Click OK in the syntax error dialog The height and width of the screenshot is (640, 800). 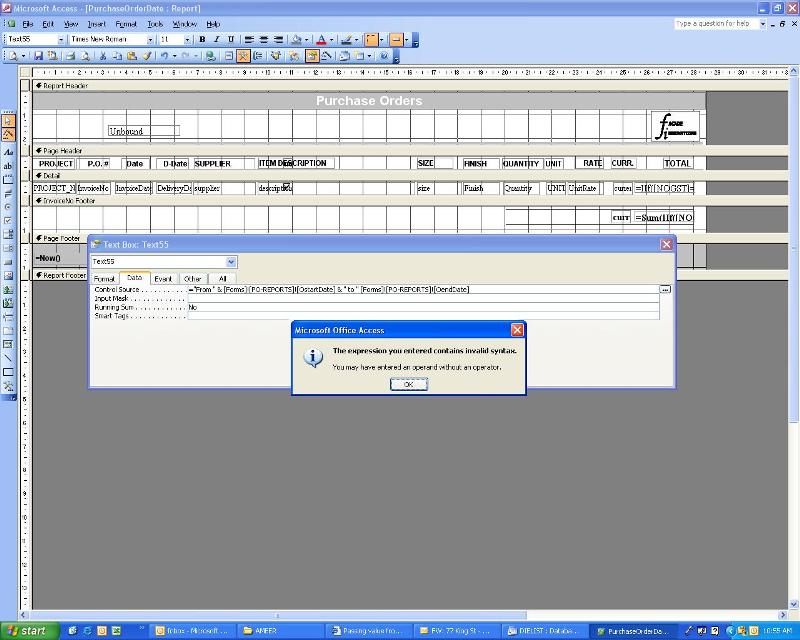click(x=409, y=384)
